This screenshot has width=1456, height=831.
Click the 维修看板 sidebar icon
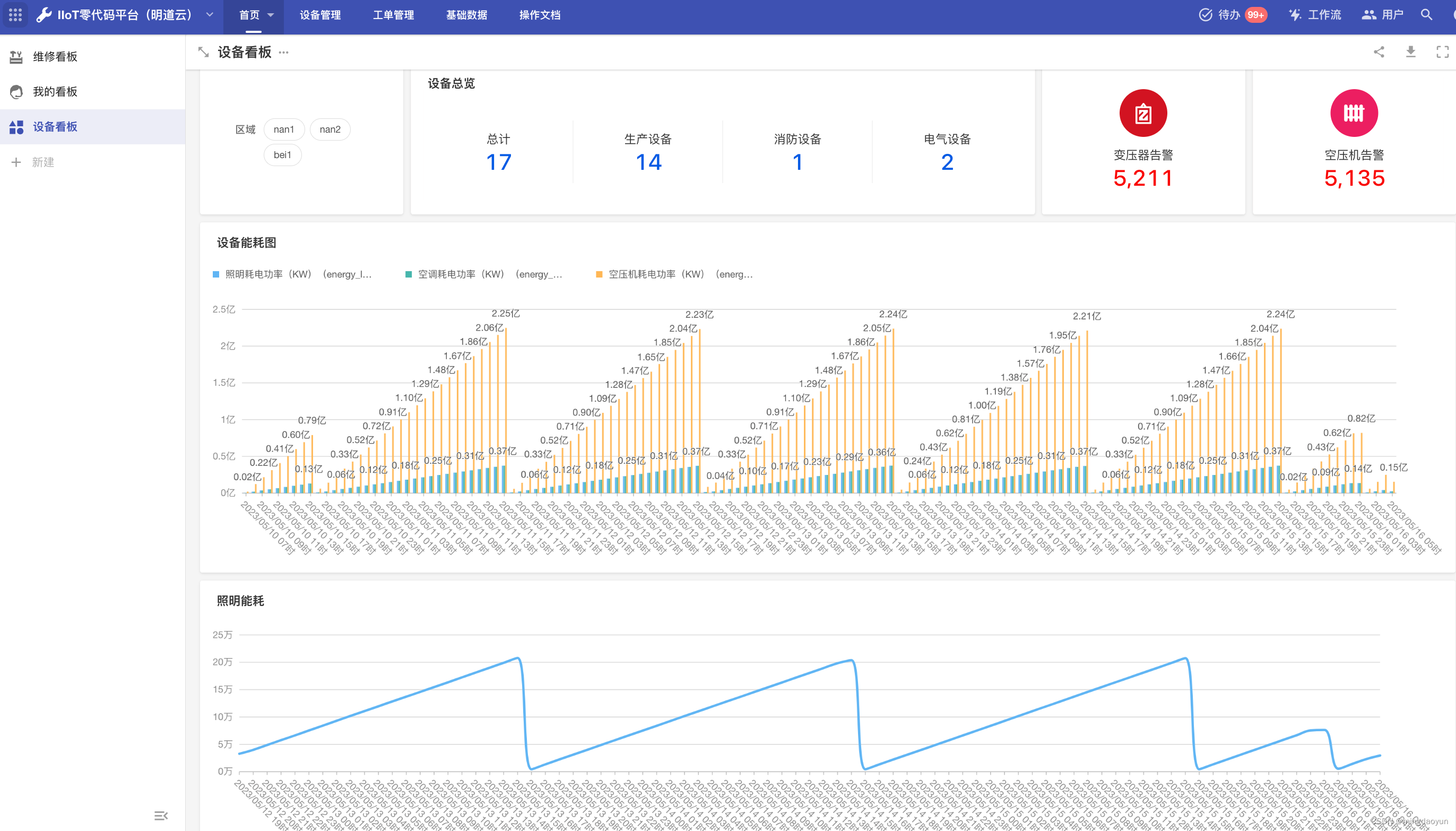point(16,56)
